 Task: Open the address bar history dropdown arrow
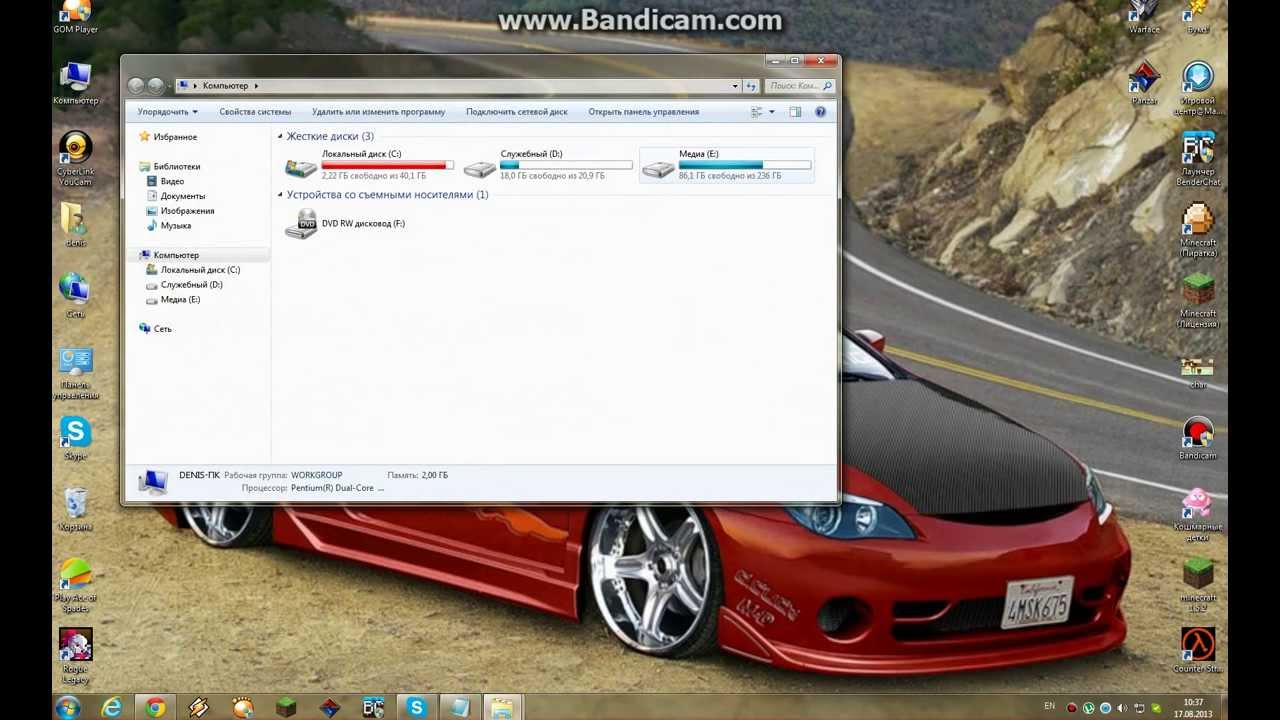click(735, 86)
